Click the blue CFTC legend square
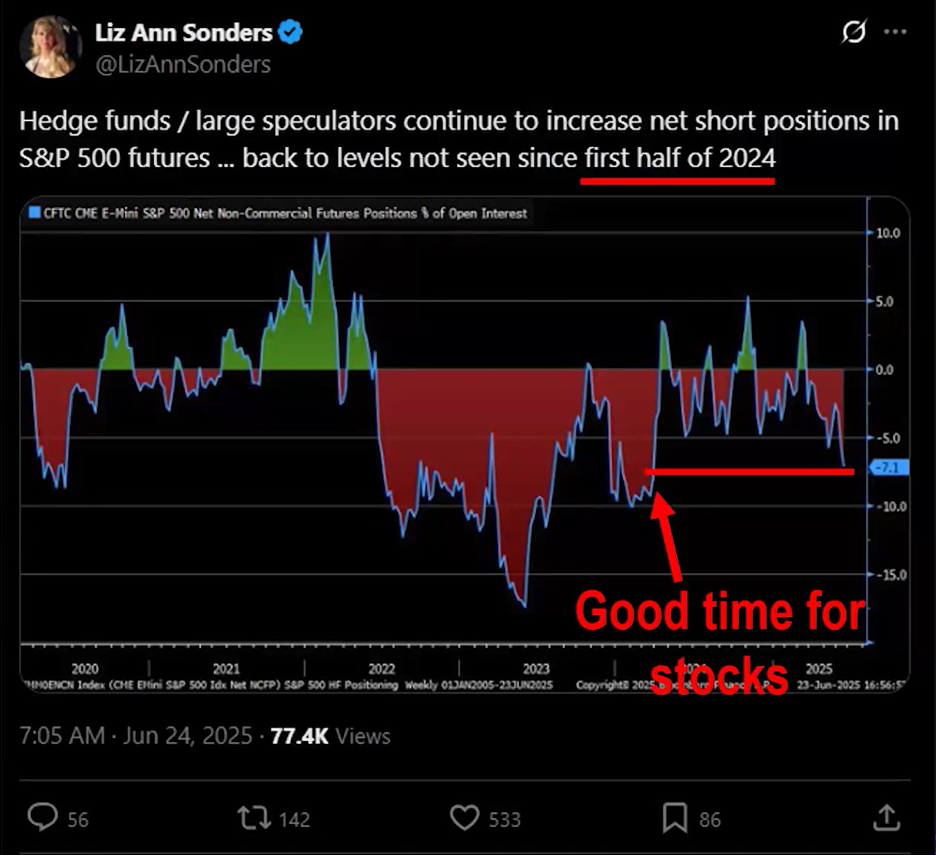The image size is (936, 856). (35, 213)
